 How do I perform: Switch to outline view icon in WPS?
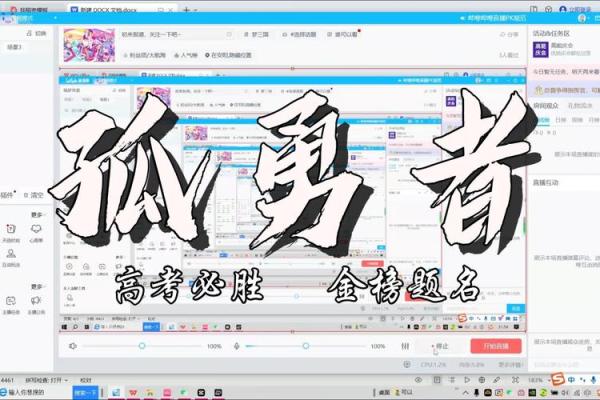pyautogui.click(x=452, y=380)
